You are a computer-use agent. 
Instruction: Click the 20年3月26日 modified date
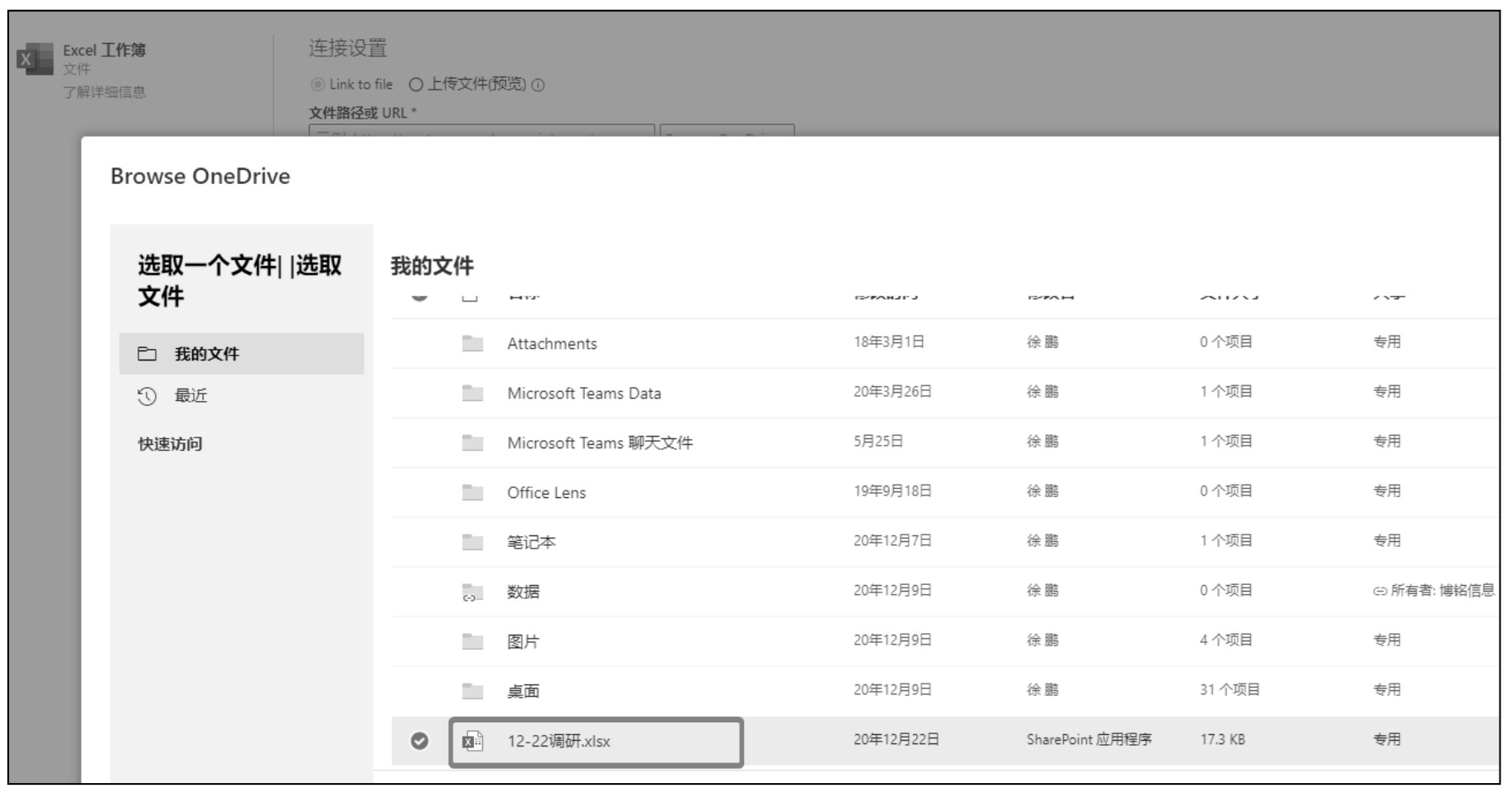point(892,392)
